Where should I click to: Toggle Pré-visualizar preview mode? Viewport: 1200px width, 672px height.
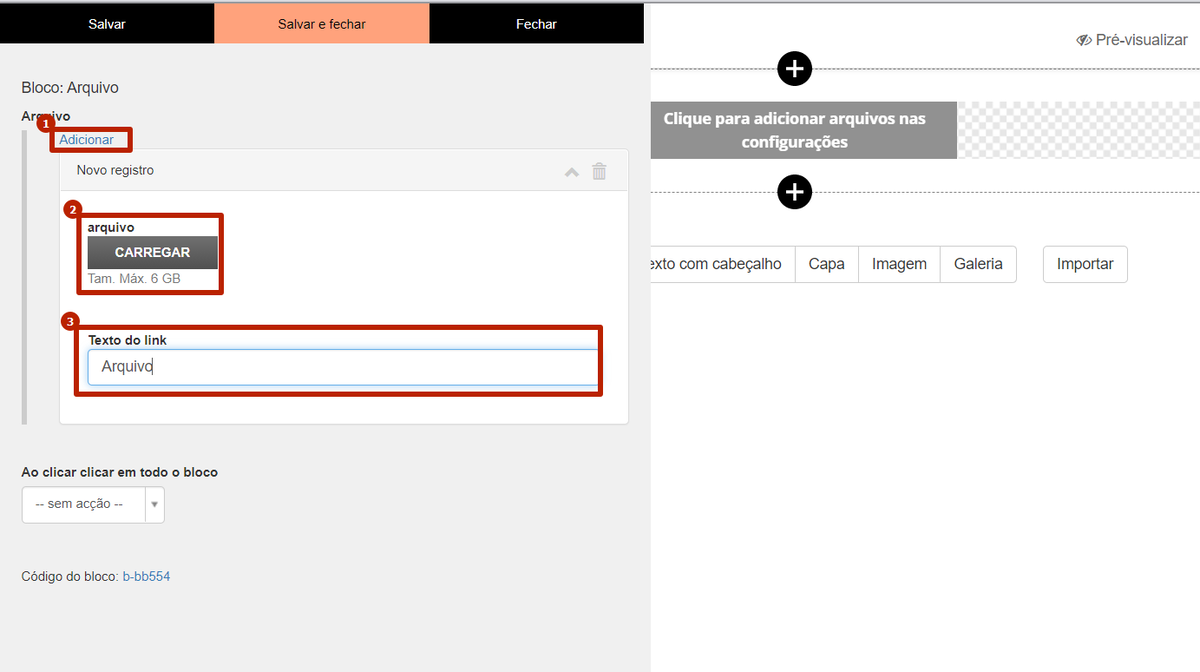tap(1132, 40)
